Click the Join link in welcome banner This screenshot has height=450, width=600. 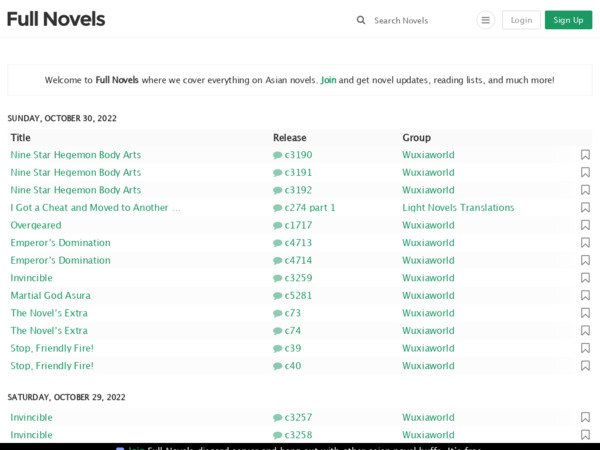point(328,80)
